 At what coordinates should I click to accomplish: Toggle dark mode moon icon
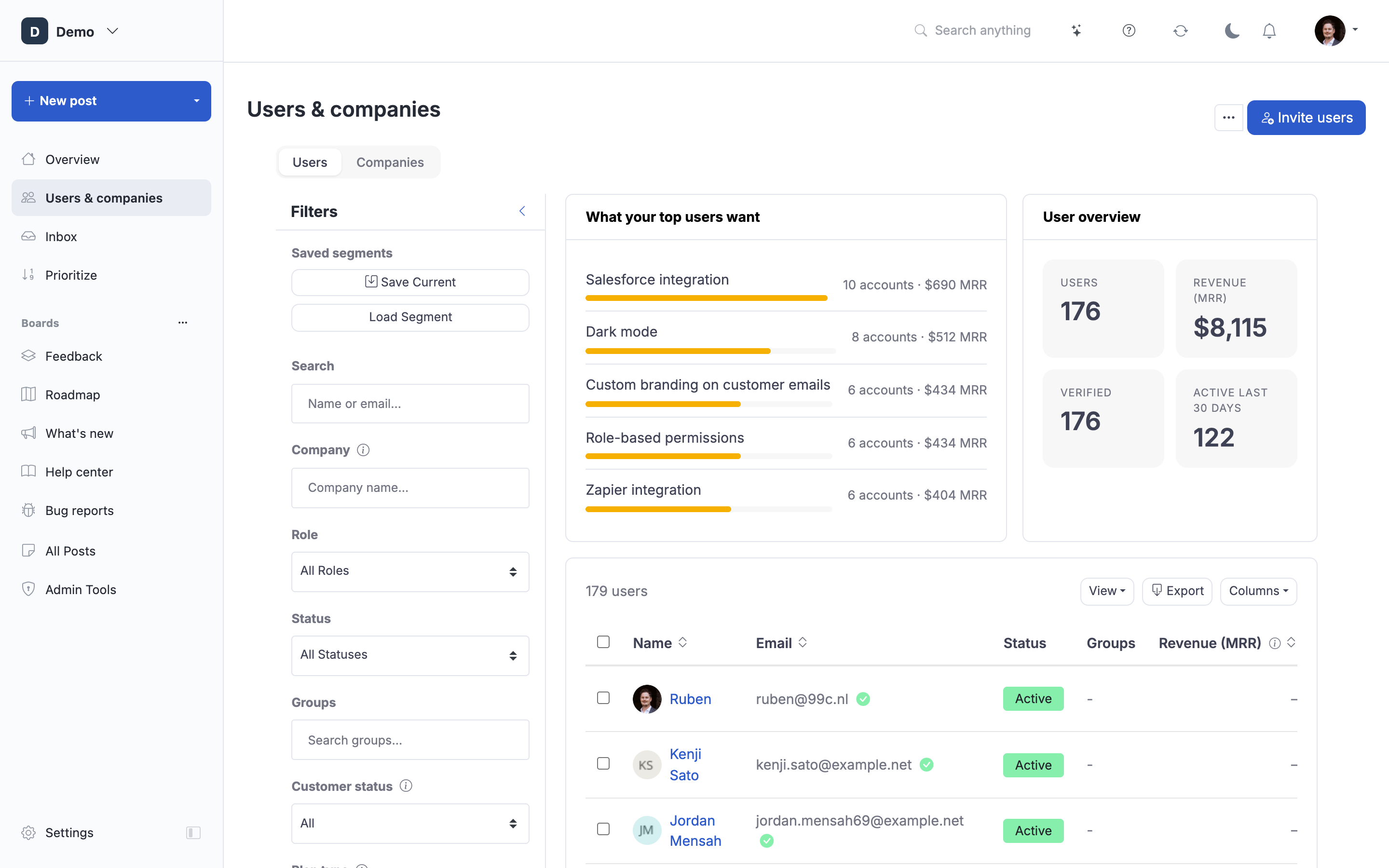(x=1232, y=30)
